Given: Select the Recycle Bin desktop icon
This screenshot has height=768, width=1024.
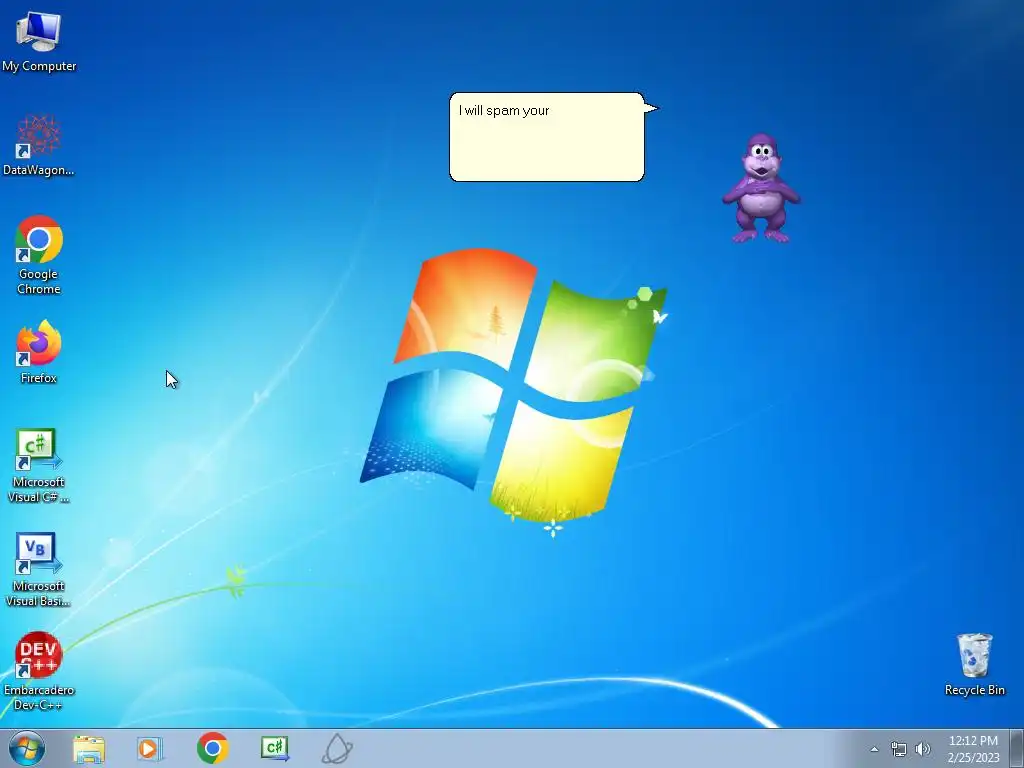Looking at the screenshot, I should click(974, 664).
